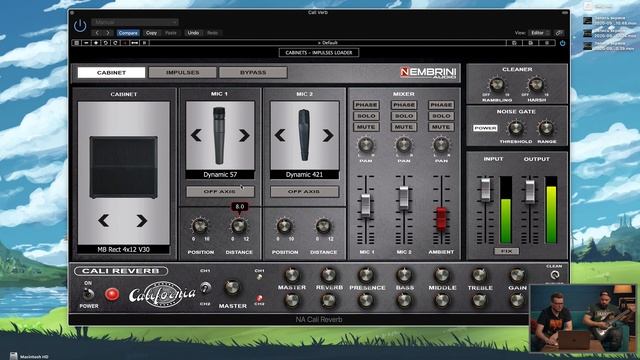Solo the Mic 1 mixer channel
This screenshot has width=640, height=360.
tap(366, 116)
